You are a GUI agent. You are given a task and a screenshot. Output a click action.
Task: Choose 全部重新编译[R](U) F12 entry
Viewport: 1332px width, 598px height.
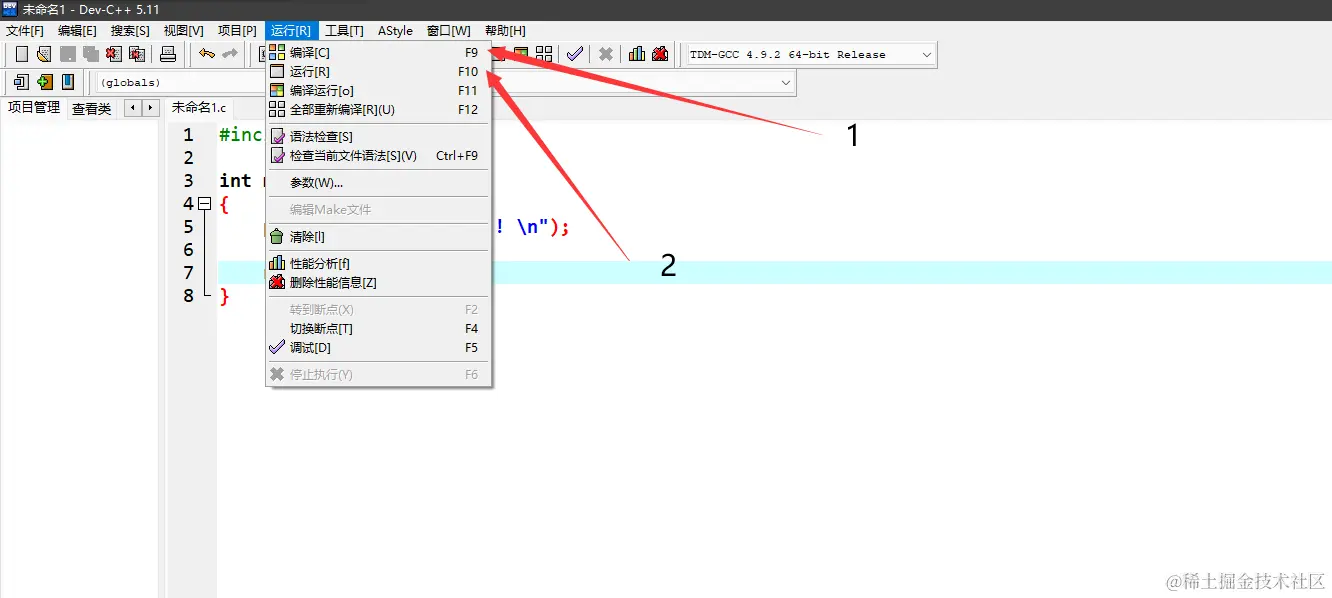point(377,109)
